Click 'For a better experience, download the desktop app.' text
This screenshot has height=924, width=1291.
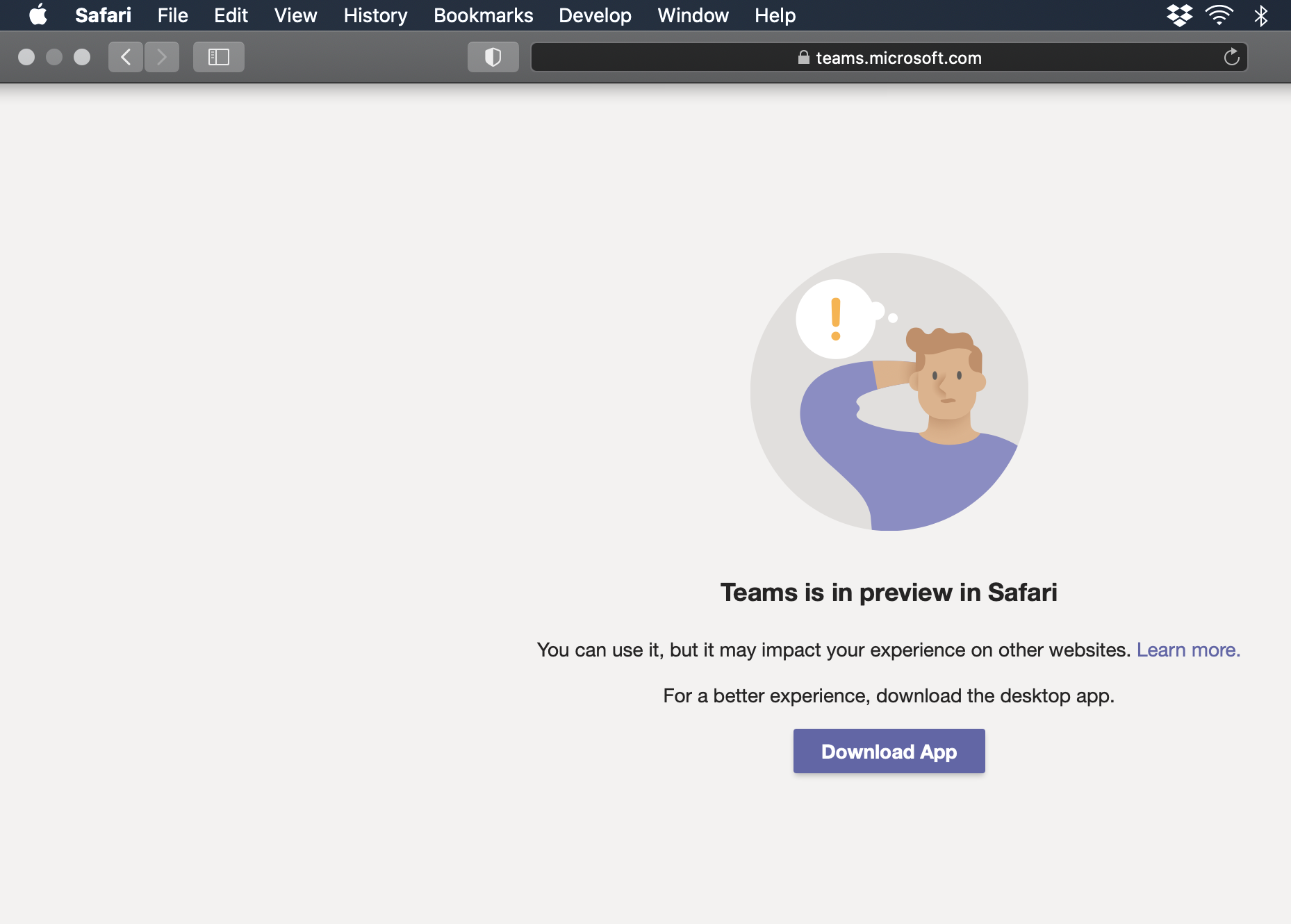point(889,696)
